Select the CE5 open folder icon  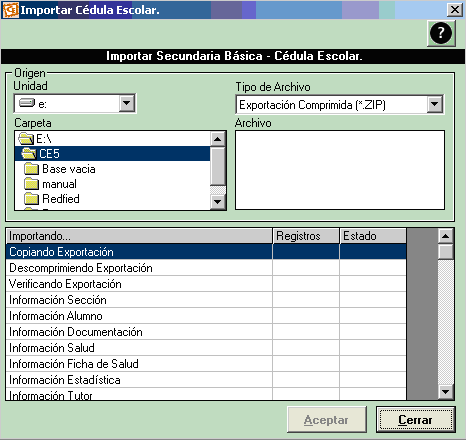pyautogui.click(x=29, y=153)
